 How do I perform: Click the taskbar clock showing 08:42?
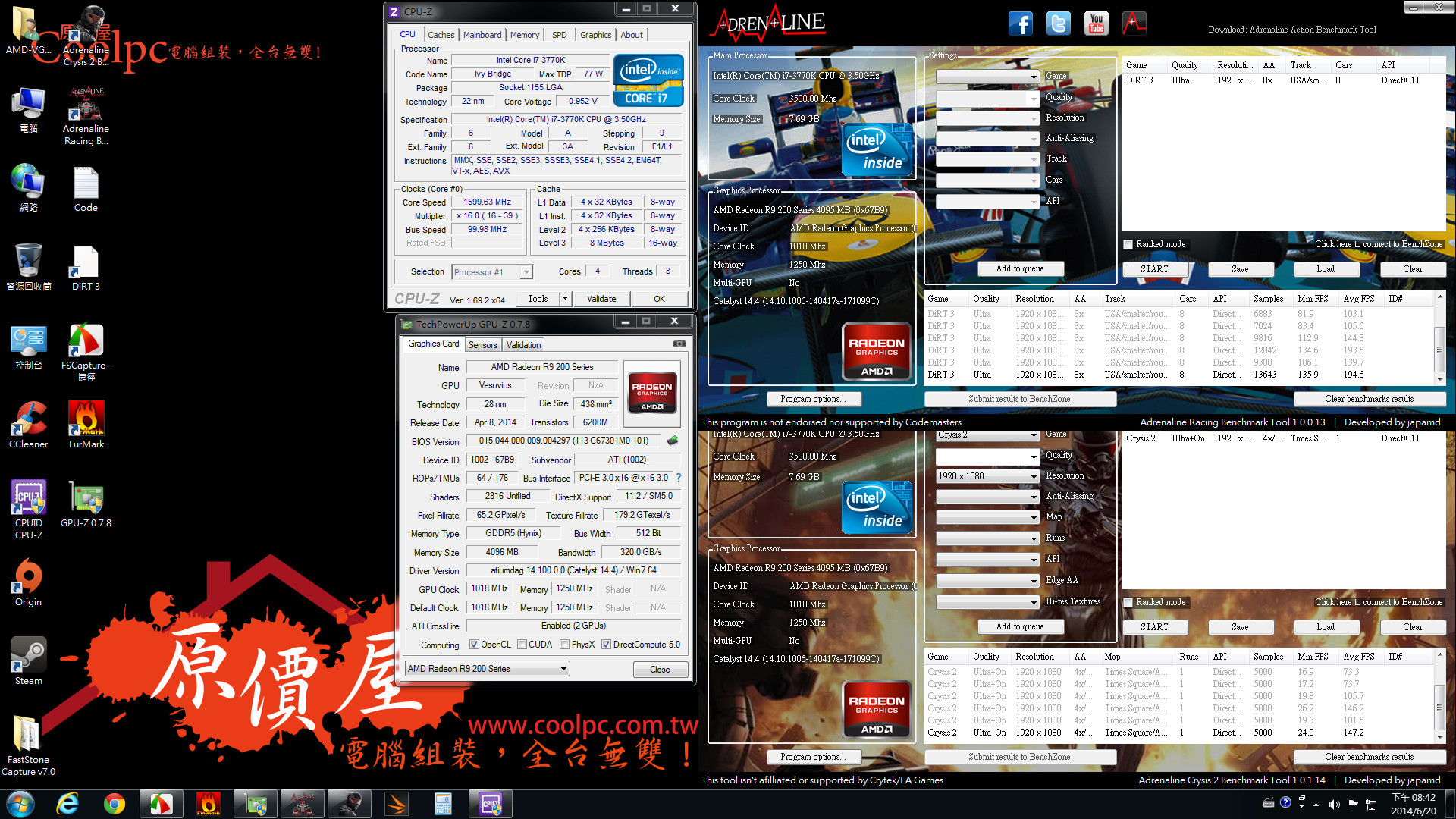pos(1414,804)
